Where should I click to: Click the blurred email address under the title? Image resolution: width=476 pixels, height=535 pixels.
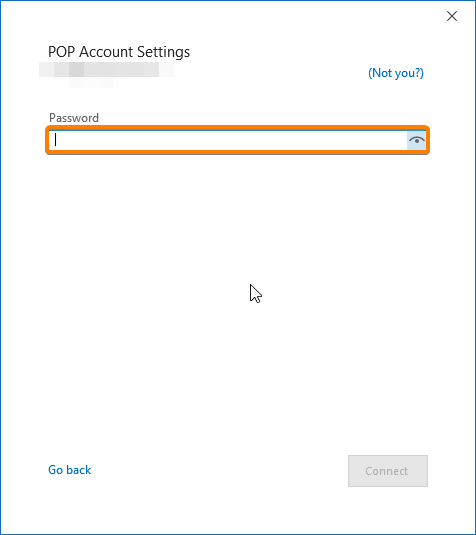click(106, 74)
